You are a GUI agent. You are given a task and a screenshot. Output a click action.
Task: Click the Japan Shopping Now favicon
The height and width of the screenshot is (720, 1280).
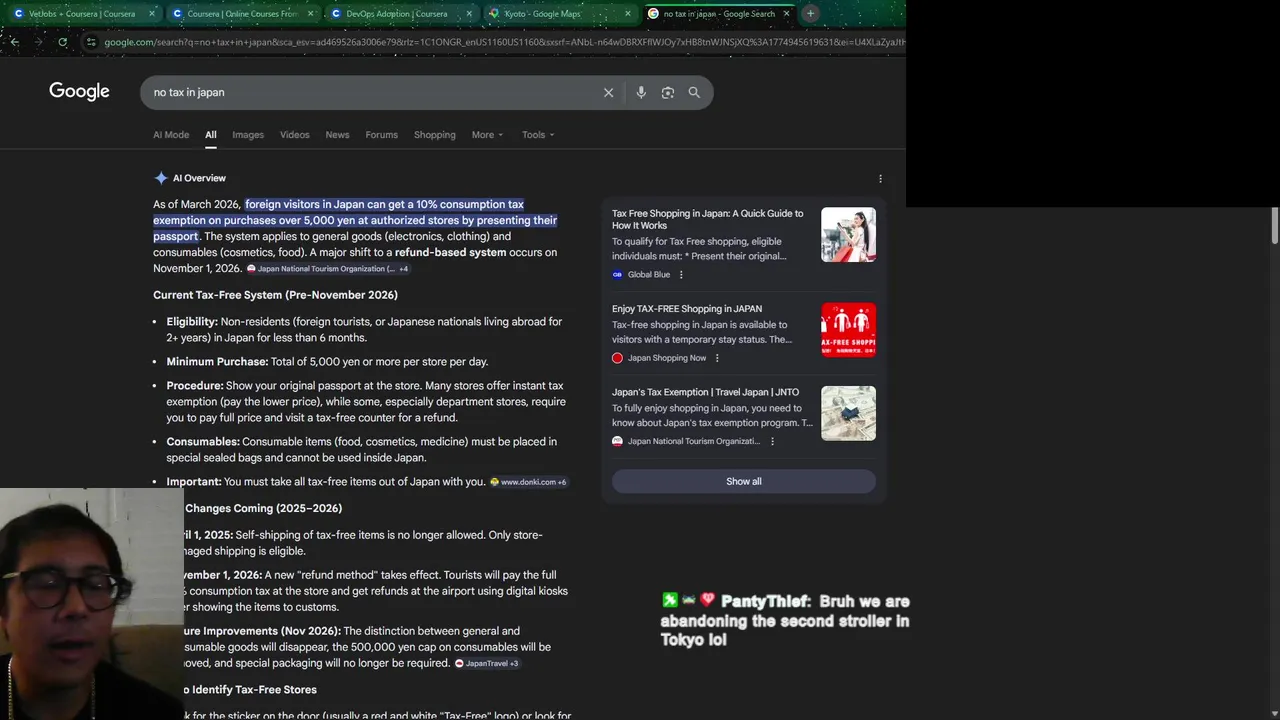click(617, 358)
